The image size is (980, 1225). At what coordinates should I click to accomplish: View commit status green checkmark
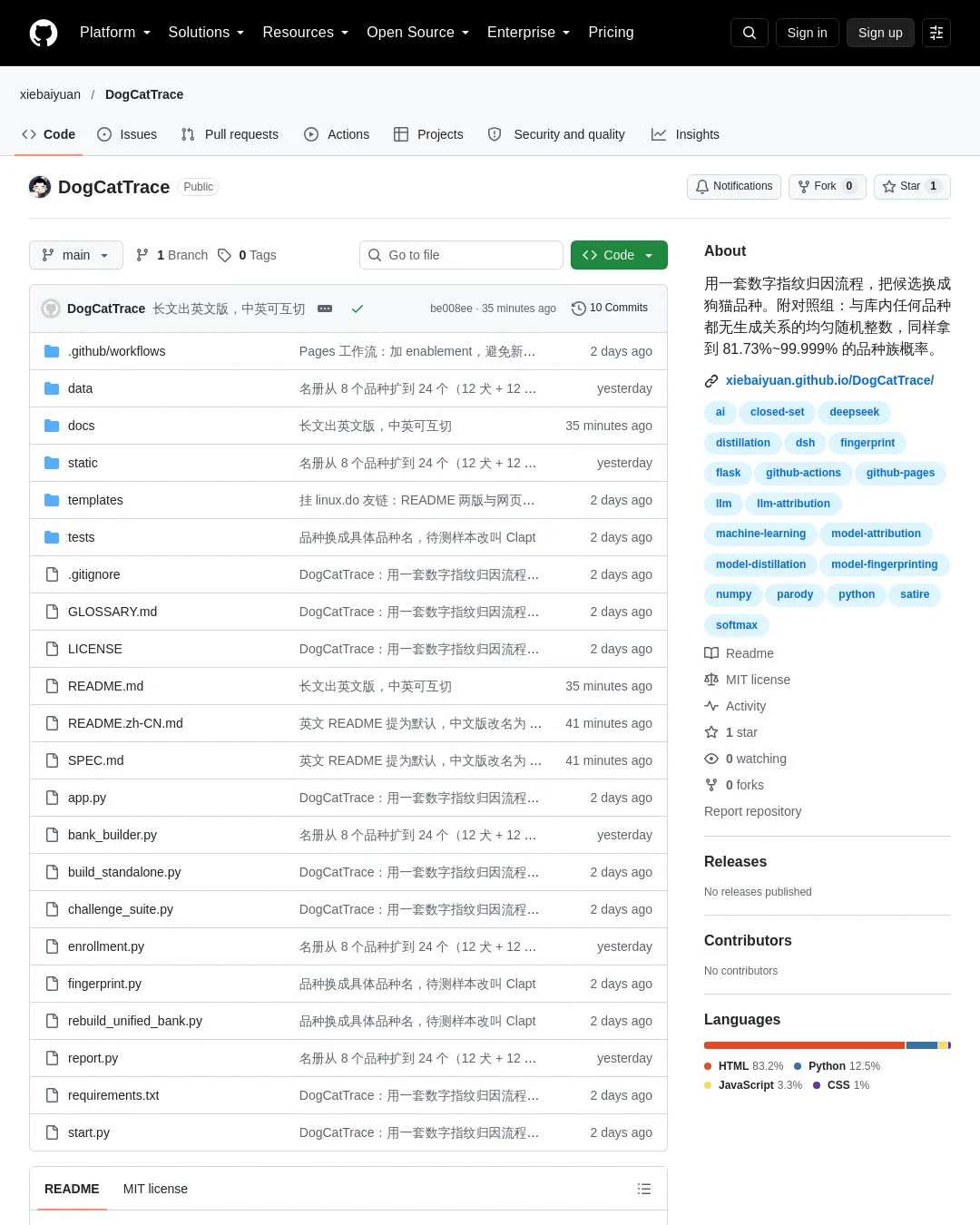(x=358, y=309)
